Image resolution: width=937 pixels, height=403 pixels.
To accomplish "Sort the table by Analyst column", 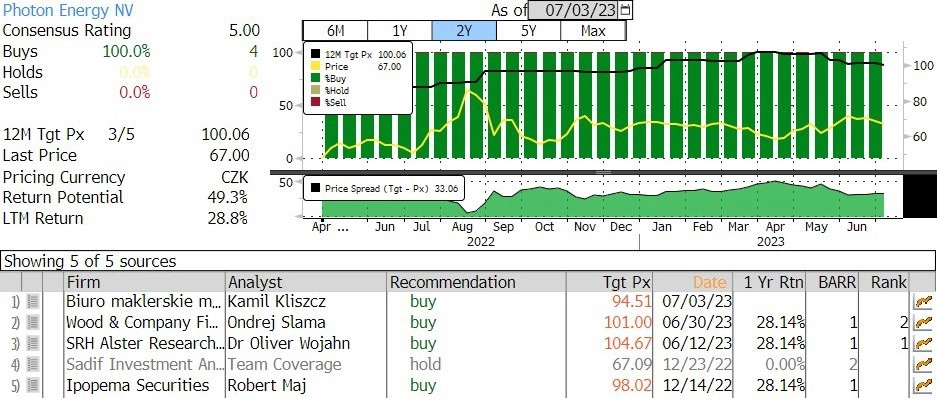I will pyautogui.click(x=307, y=282).
